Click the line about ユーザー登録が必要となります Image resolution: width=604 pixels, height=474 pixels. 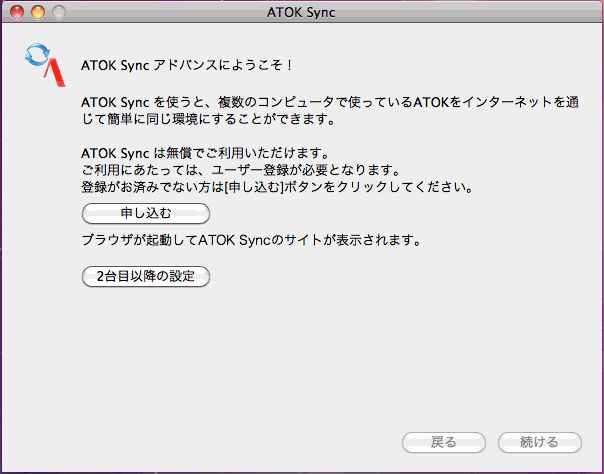click(x=240, y=170)
